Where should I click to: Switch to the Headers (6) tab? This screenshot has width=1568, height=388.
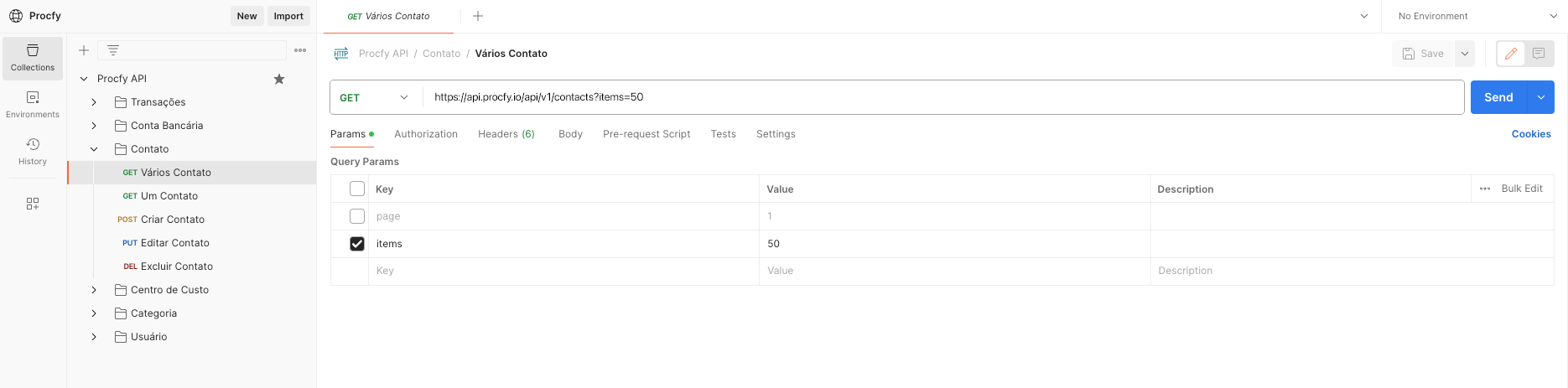pos(506,134)
